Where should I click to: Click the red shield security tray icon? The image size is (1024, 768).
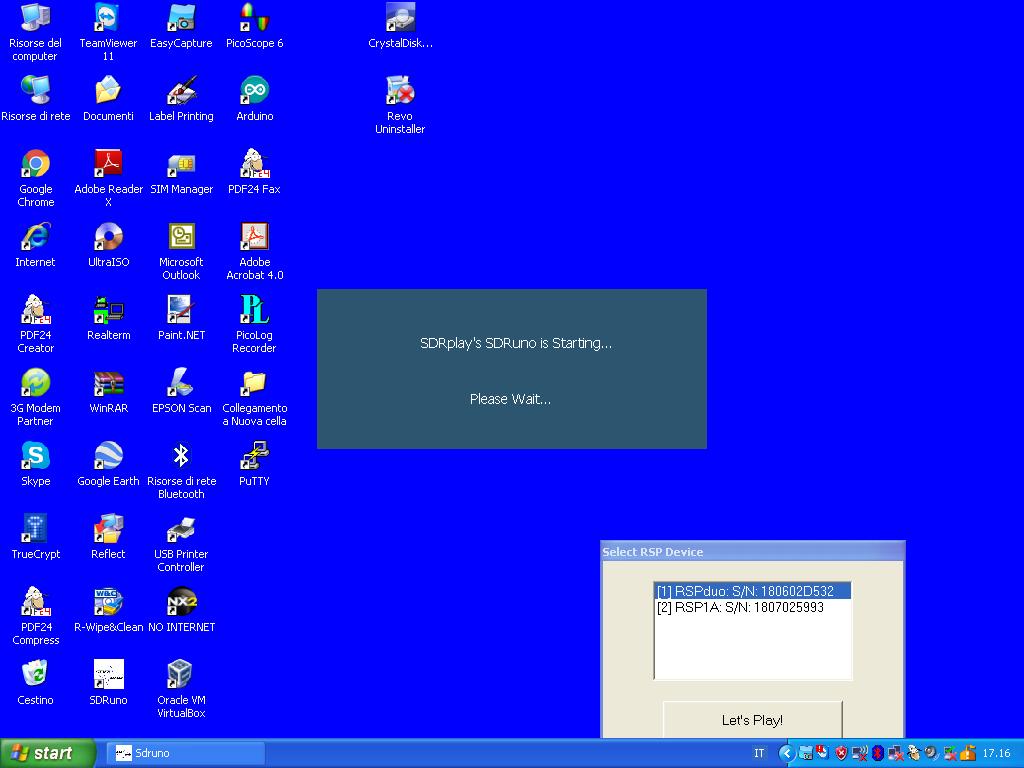[841, 754]
